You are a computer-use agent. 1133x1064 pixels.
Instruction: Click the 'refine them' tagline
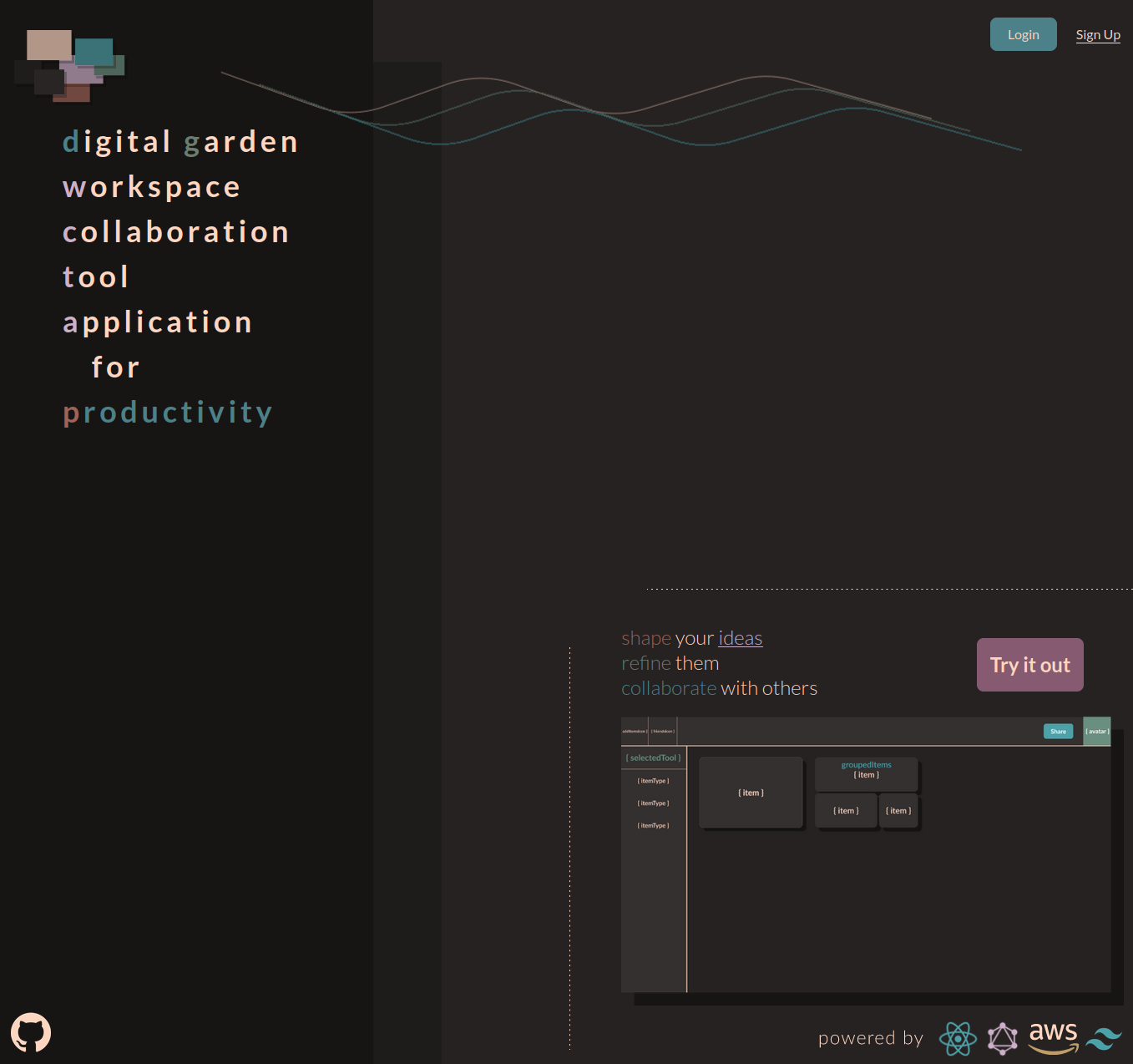[x=670, y=663]
